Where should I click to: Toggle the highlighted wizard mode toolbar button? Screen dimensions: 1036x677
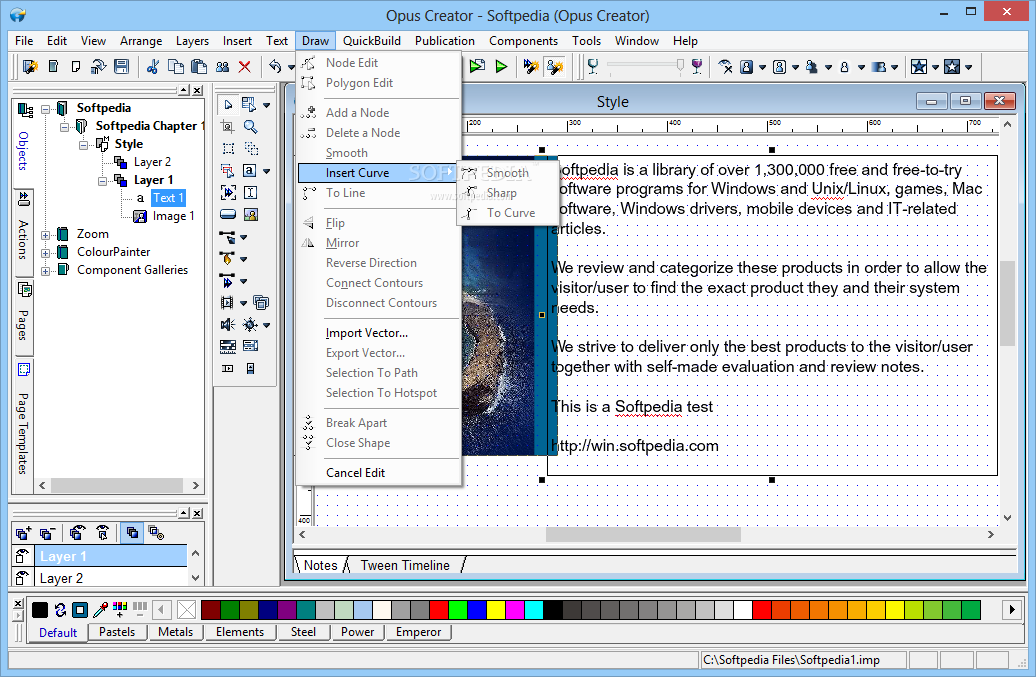555,66
